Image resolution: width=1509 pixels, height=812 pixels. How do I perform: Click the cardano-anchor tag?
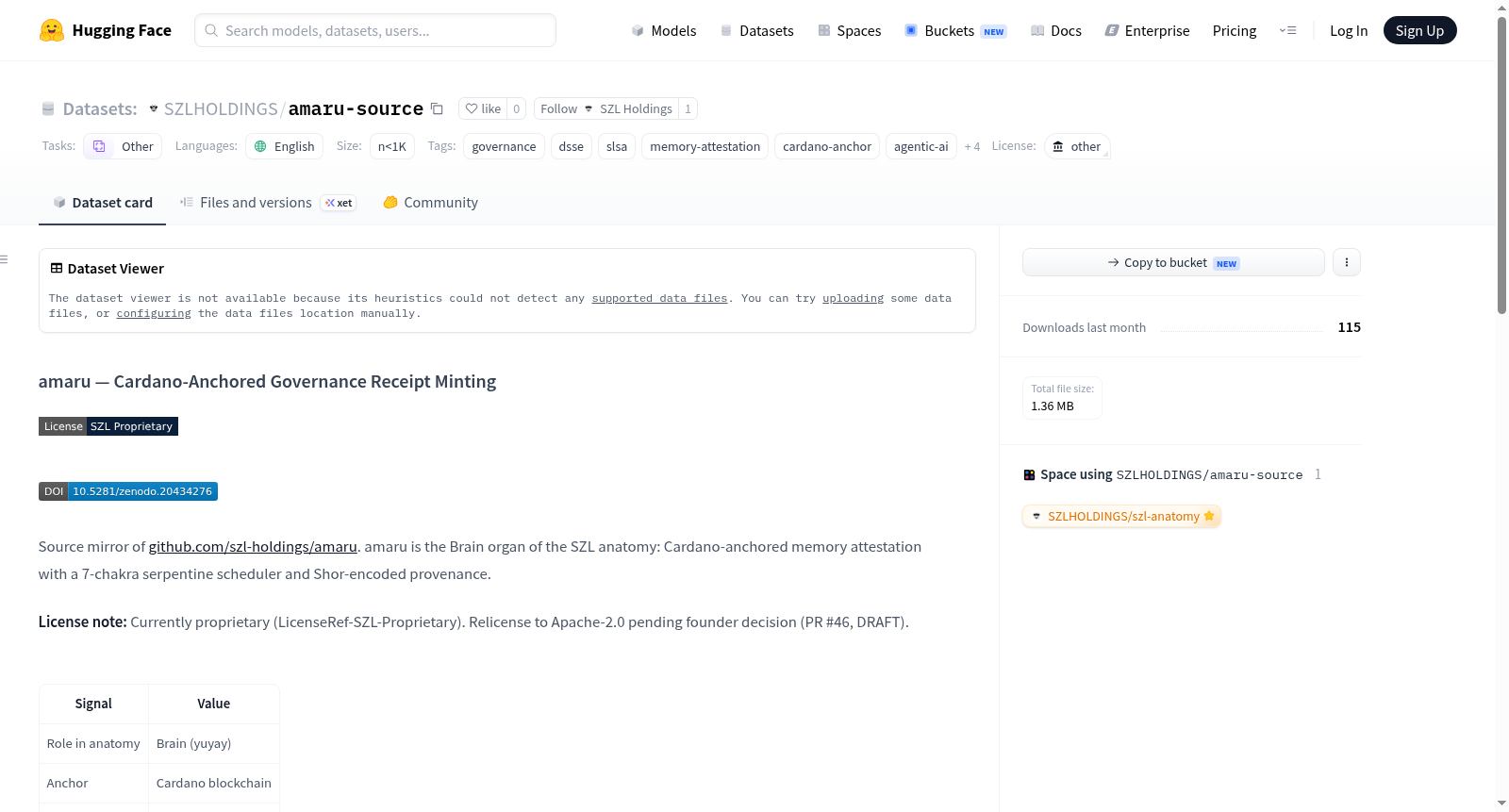[x=827, y=146]
